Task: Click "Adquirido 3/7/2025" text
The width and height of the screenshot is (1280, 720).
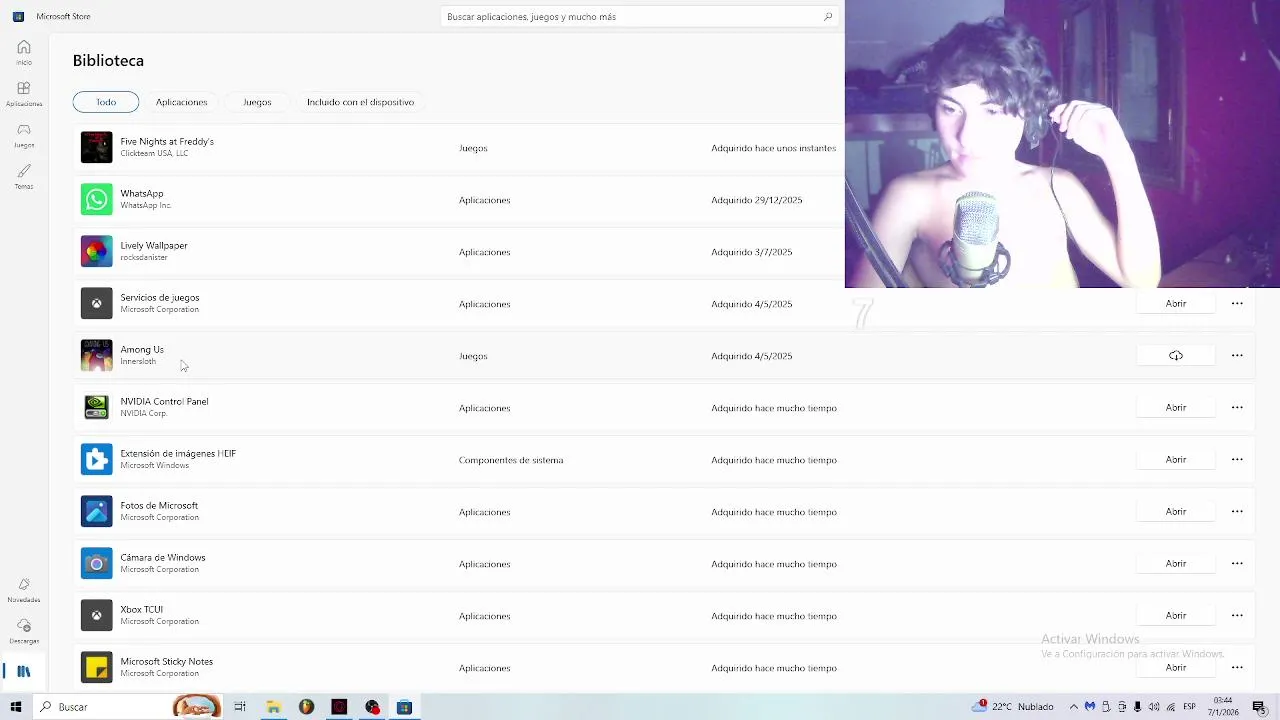Action: 752,252
